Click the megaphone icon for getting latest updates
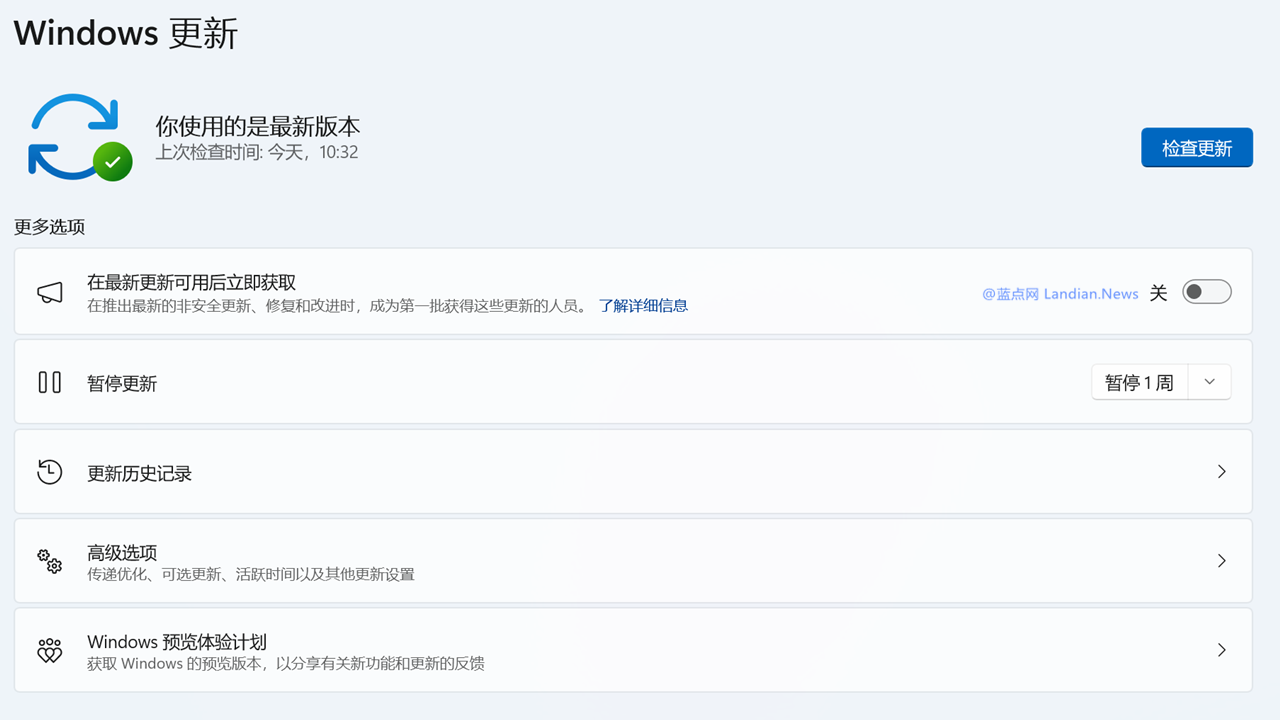 click(x=50, y=292)
